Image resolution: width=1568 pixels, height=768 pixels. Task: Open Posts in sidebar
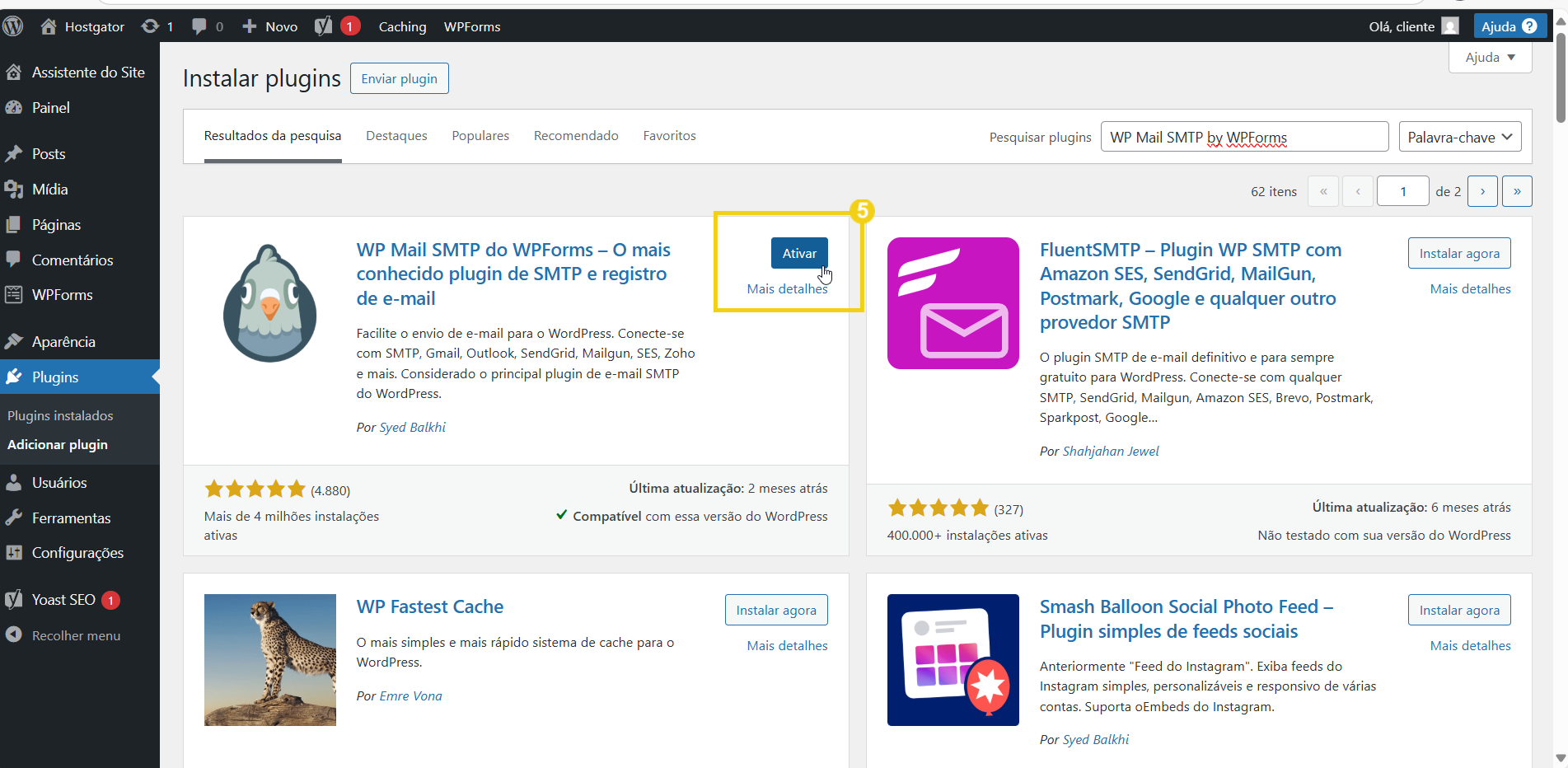tap(80, 154)
